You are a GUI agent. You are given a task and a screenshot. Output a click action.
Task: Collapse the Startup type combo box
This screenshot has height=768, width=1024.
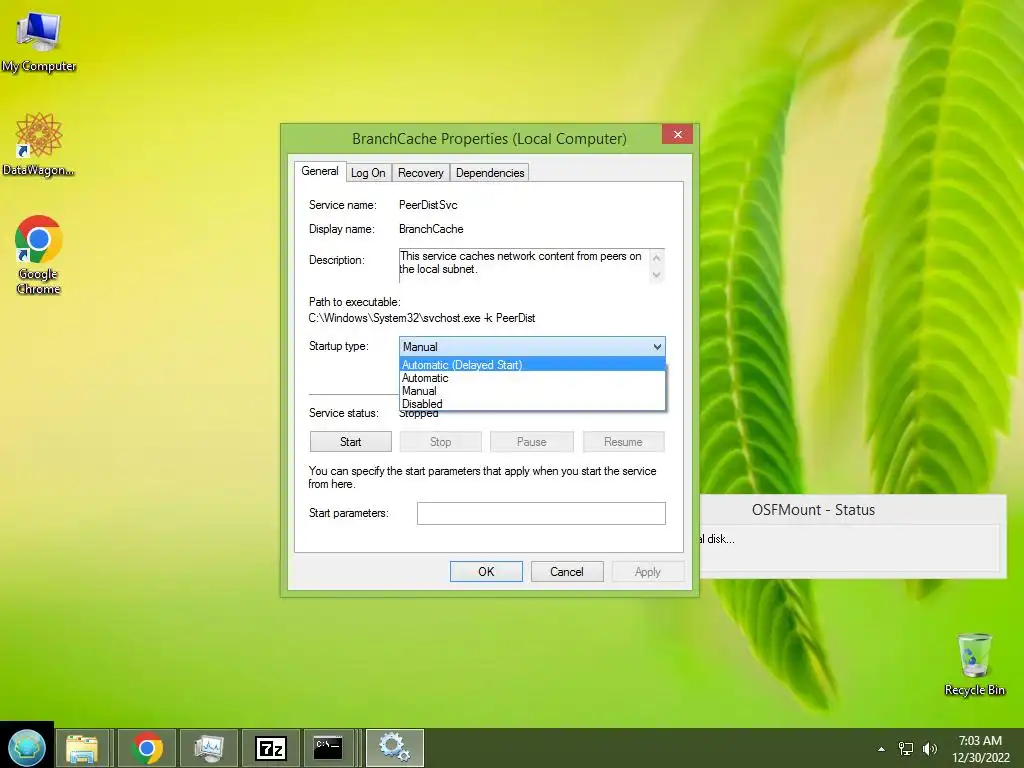(657, 347)
